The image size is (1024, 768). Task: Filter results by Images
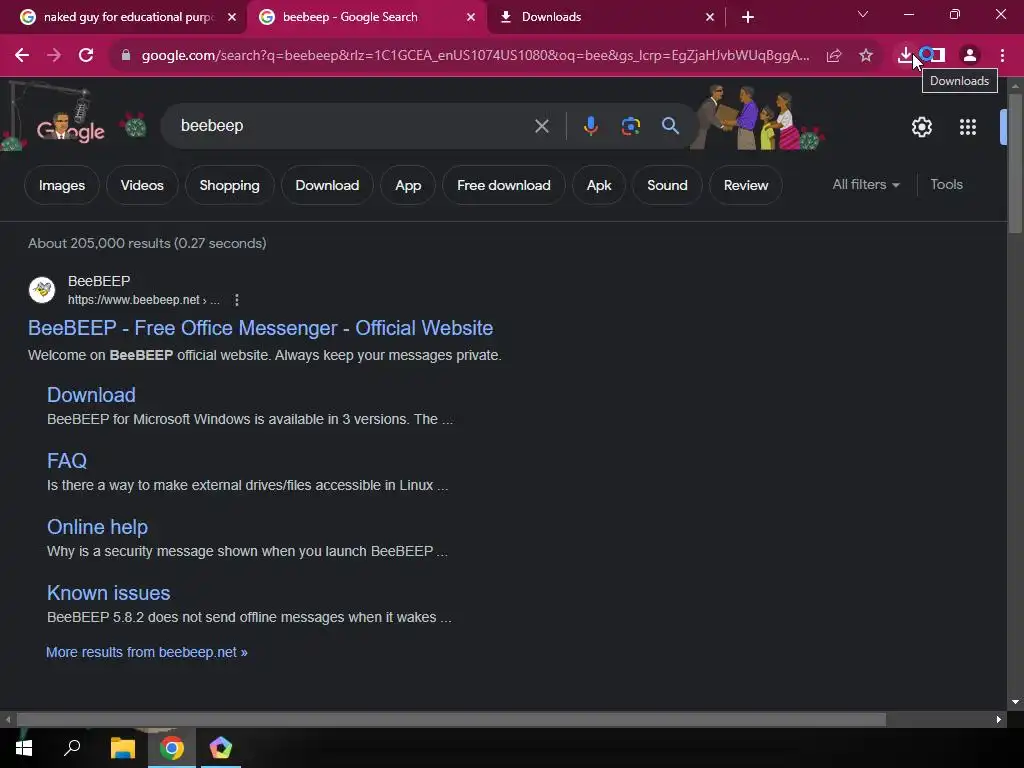[62, 185]
